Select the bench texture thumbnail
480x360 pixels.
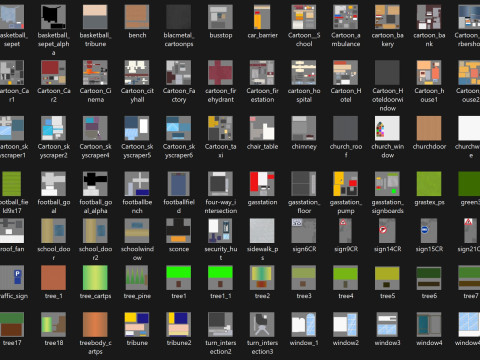pyautogui.click(x=137, y=17)
